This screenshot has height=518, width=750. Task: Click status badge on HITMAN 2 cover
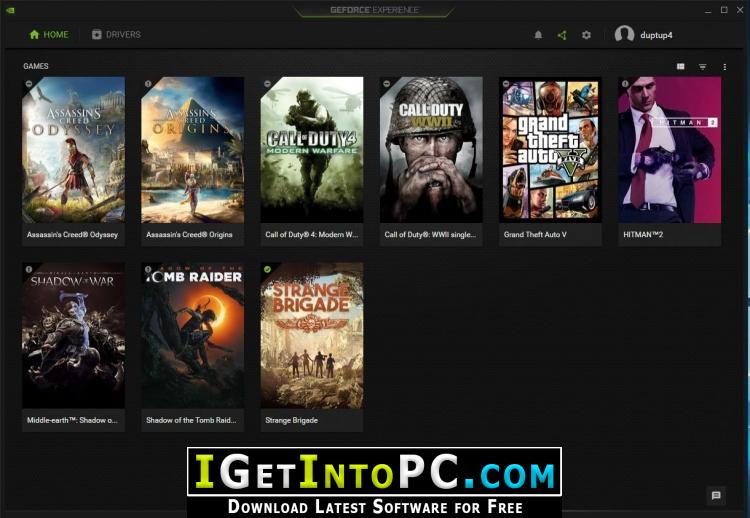(x=625, y=84)
